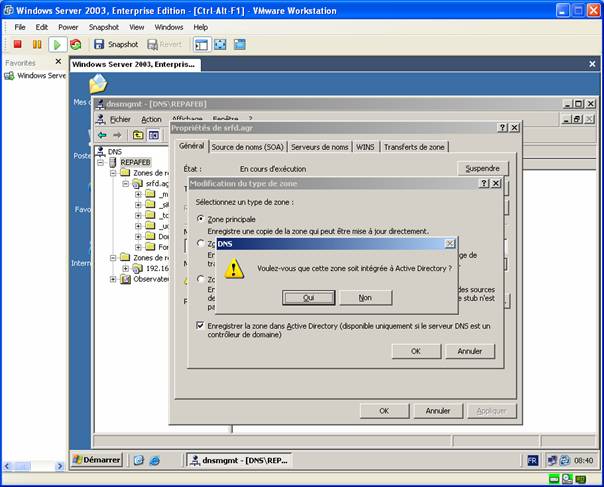Click the dnsmgmt Up one level icon
This screenshot has height=487, width=604.
pos(138,135)
